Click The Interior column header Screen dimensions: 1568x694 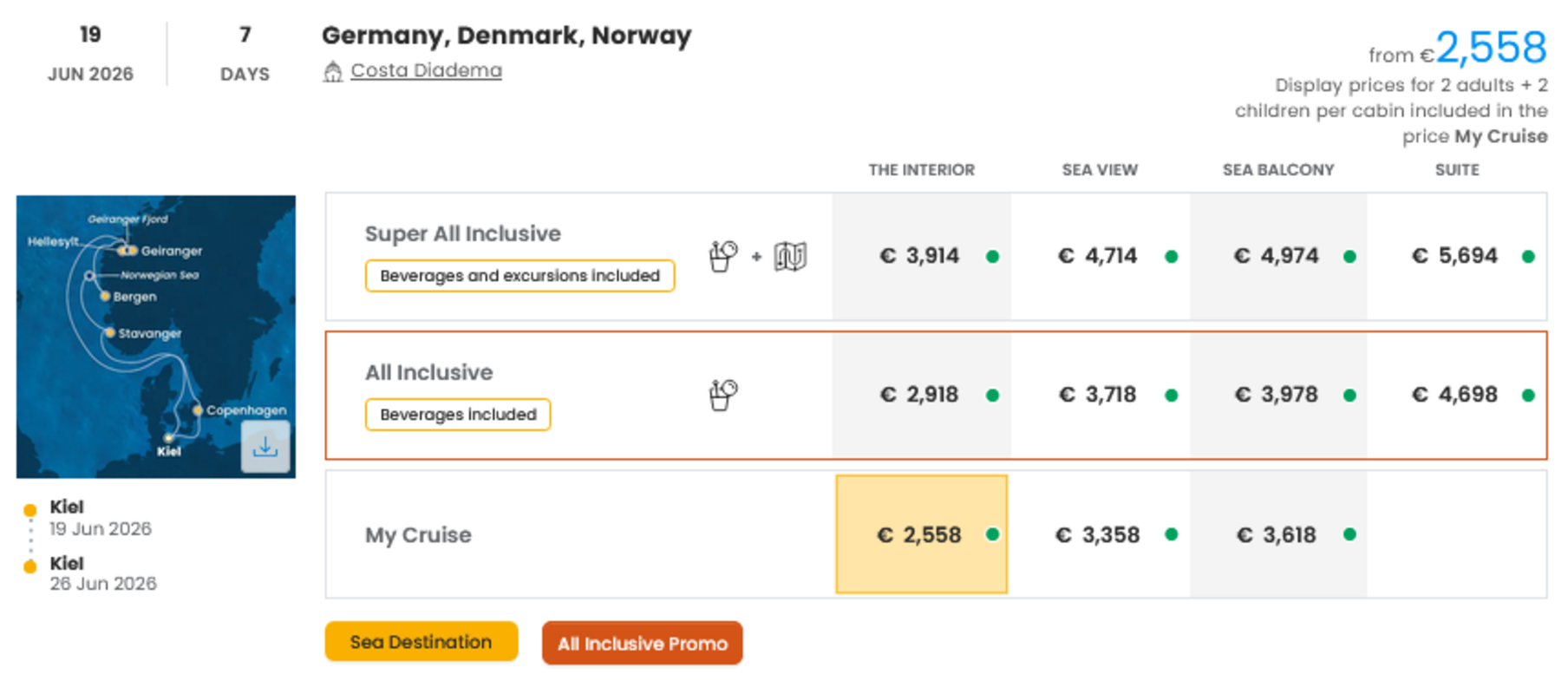coord(921,170)
